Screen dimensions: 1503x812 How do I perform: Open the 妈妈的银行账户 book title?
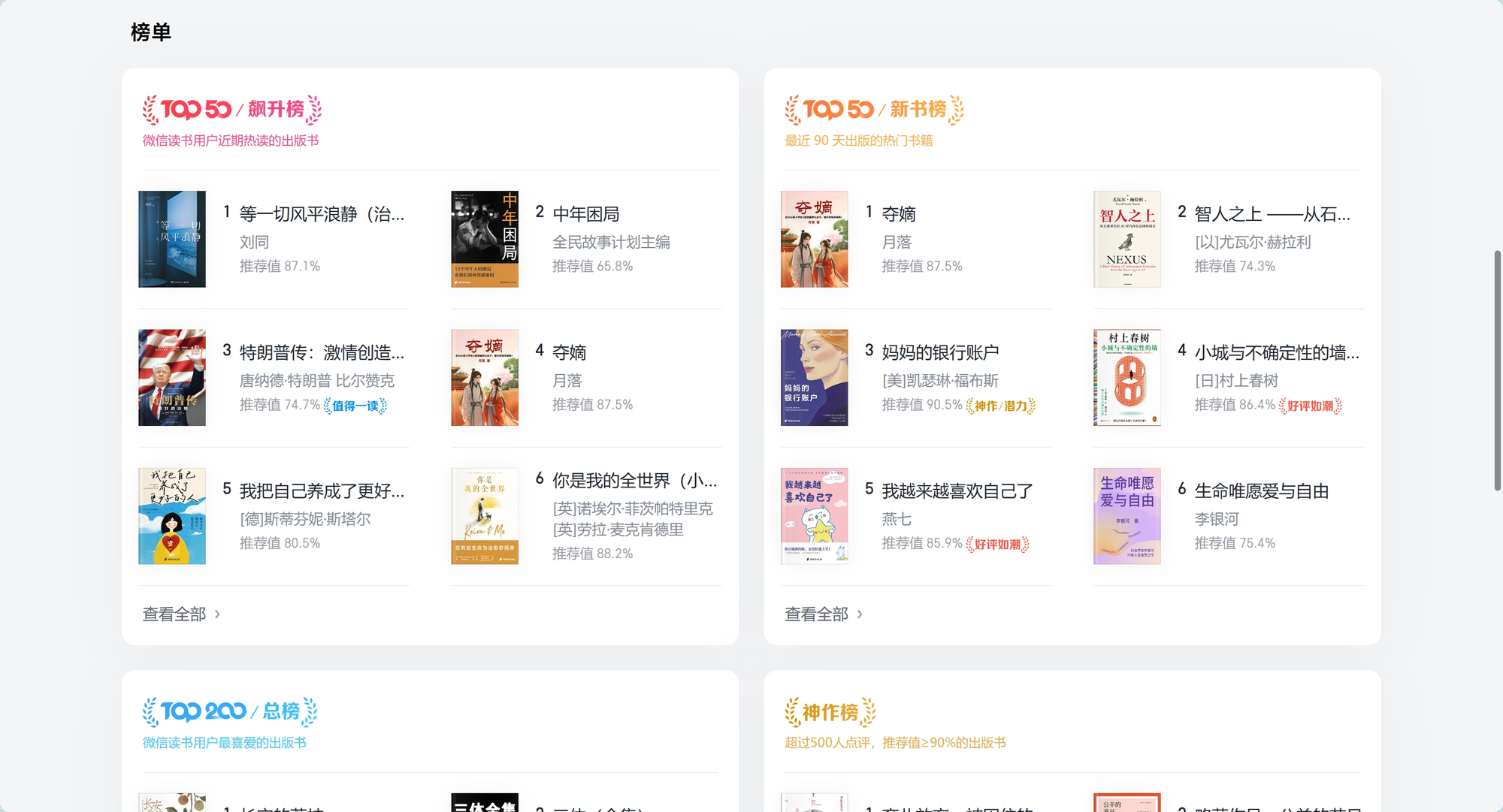[940, 352]
